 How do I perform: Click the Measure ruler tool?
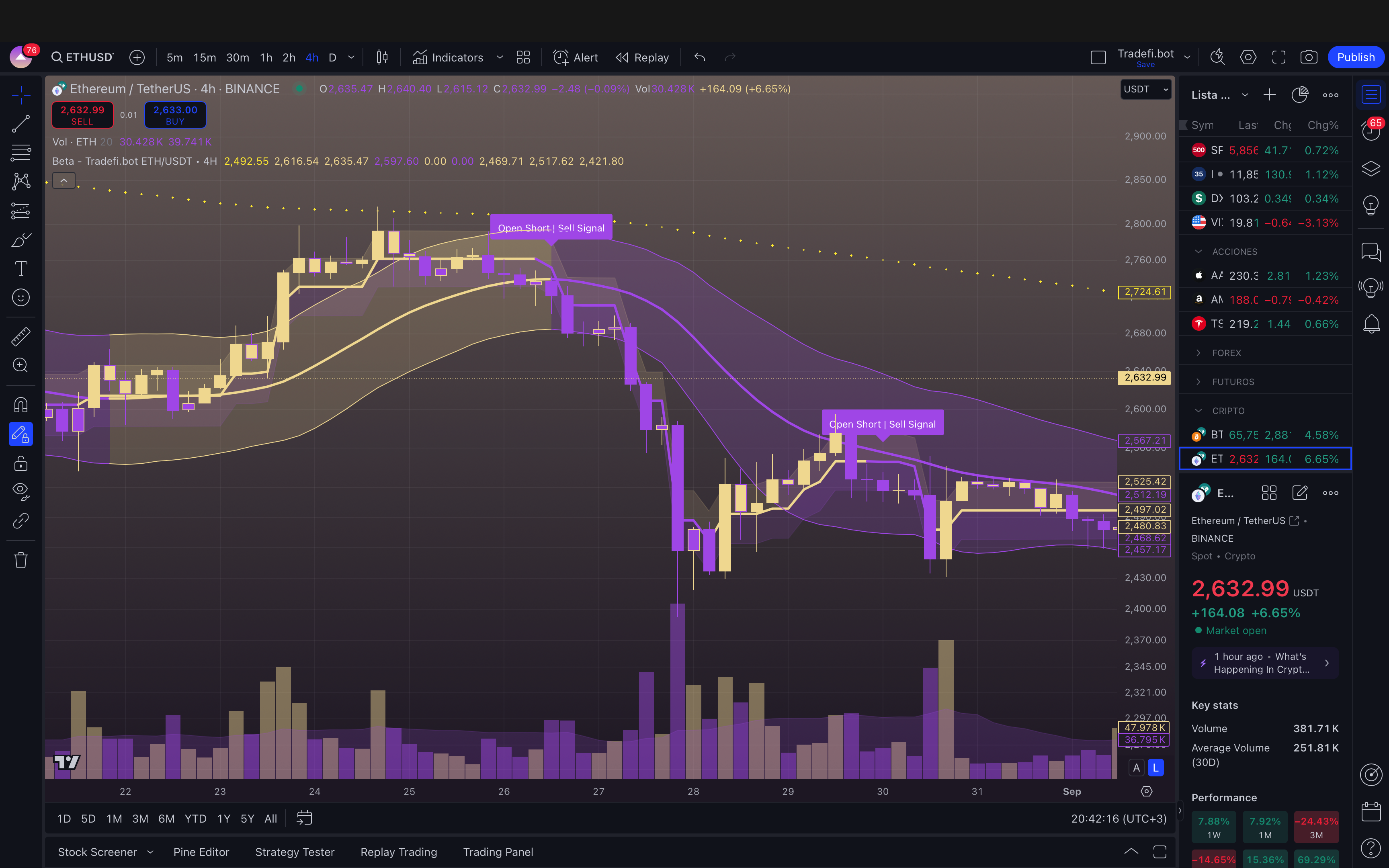click(20, 336)
